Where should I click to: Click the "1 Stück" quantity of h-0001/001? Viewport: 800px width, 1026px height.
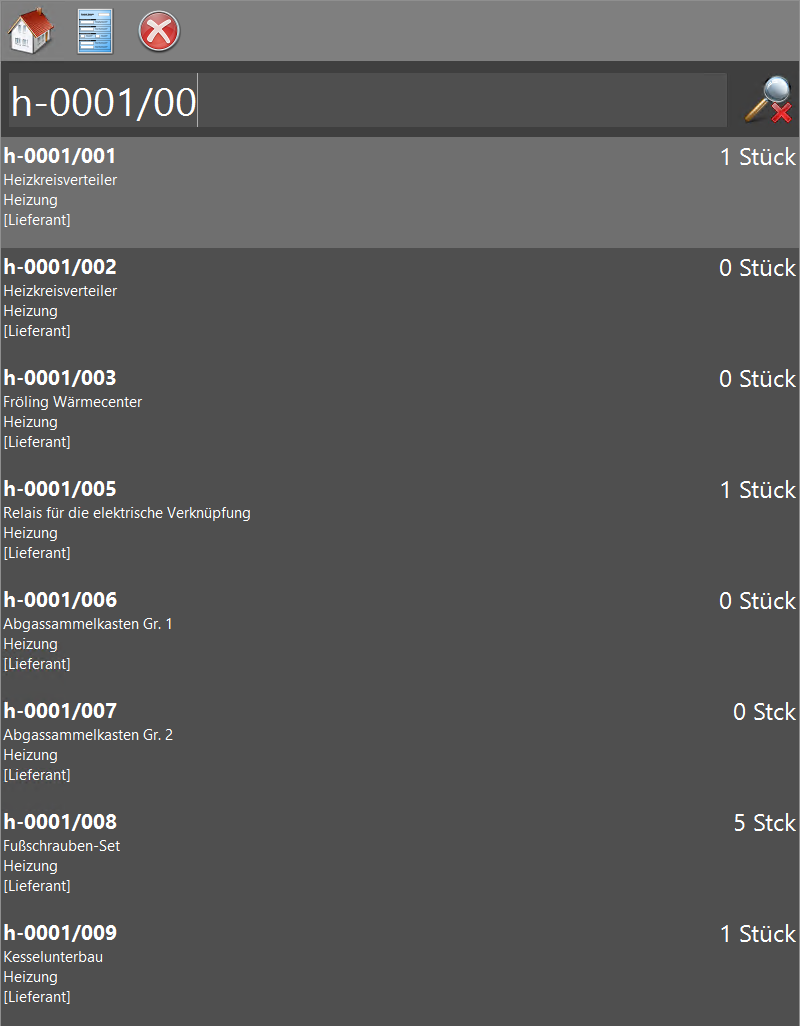pos(757,157)
